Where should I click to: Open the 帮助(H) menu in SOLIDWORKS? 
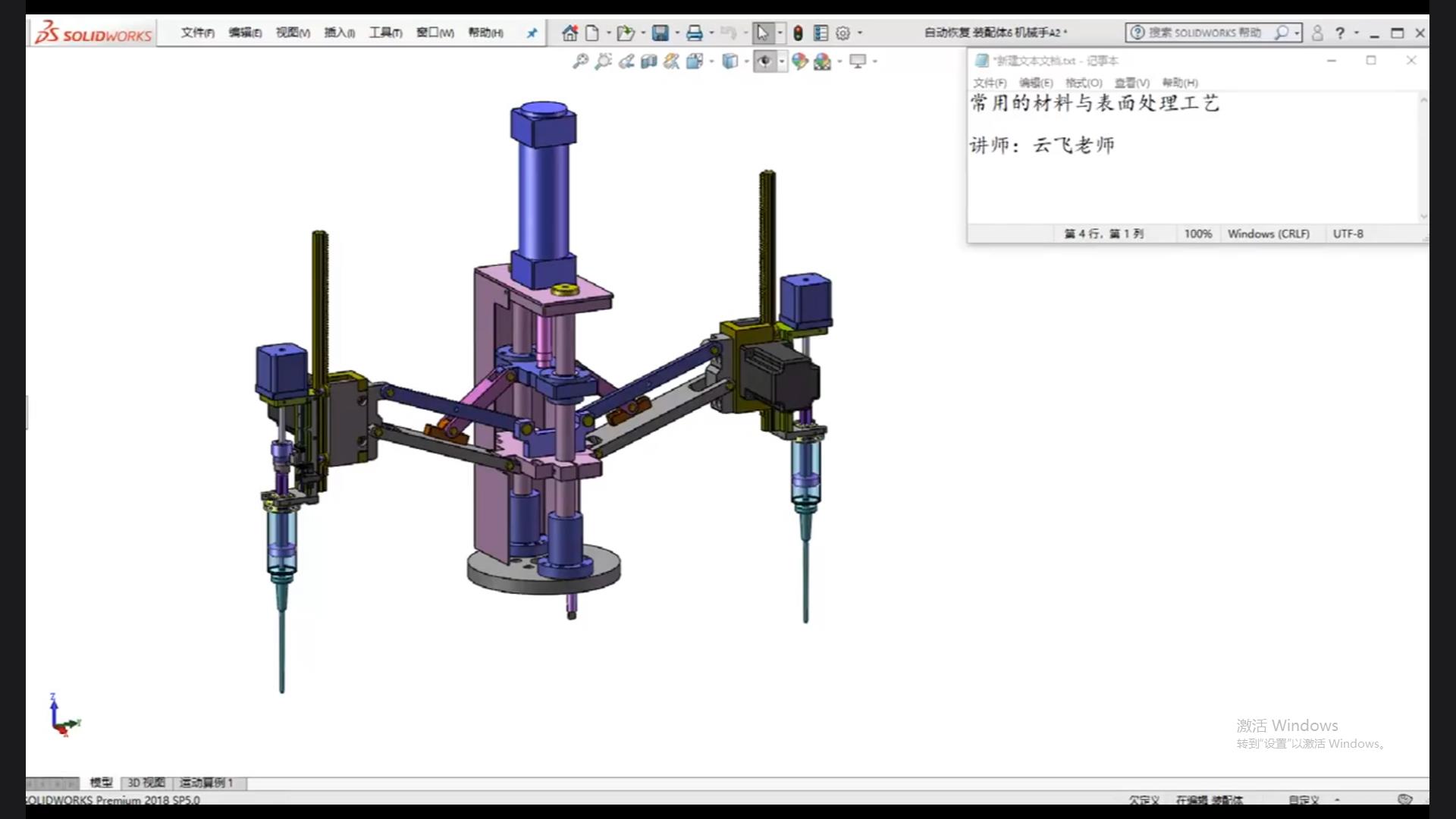tap(485, 33)
